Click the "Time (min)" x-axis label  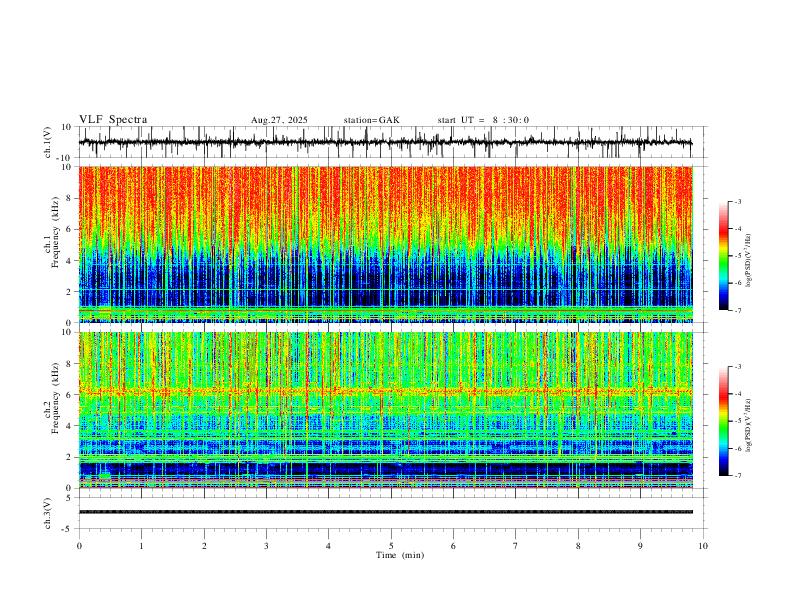(400, 555)
